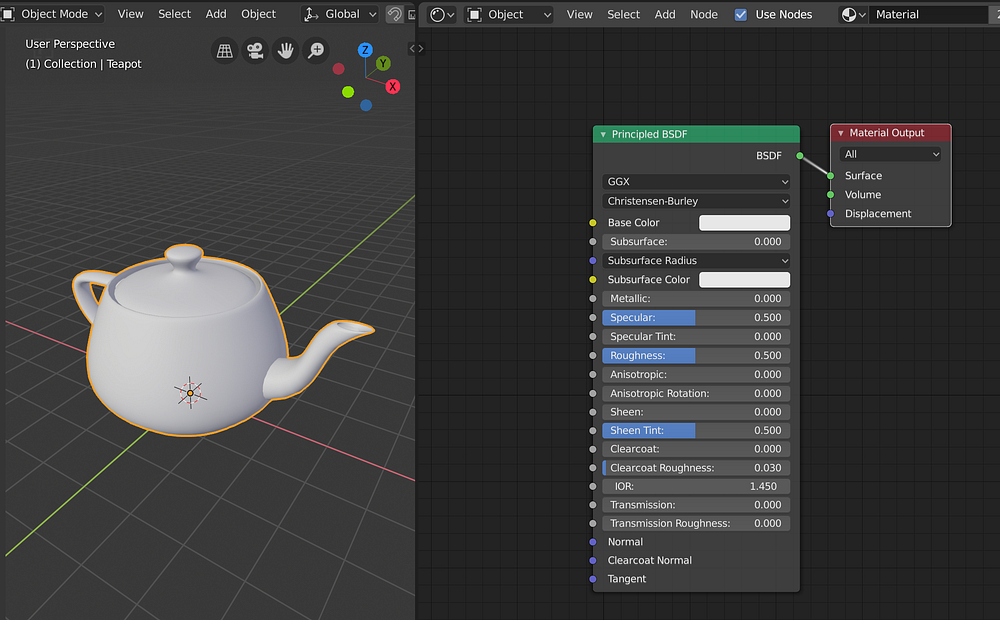Click the Z axis gizmo handle

pyautogui.click(x=365, y=50)
